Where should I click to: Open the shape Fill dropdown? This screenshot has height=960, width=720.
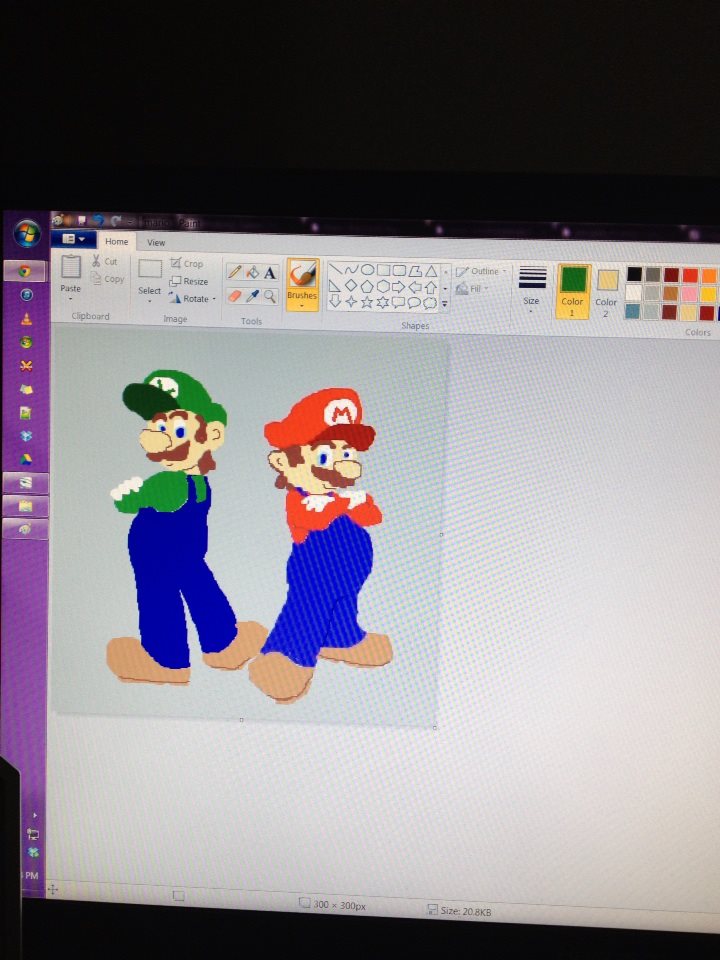tap(472, 289)
